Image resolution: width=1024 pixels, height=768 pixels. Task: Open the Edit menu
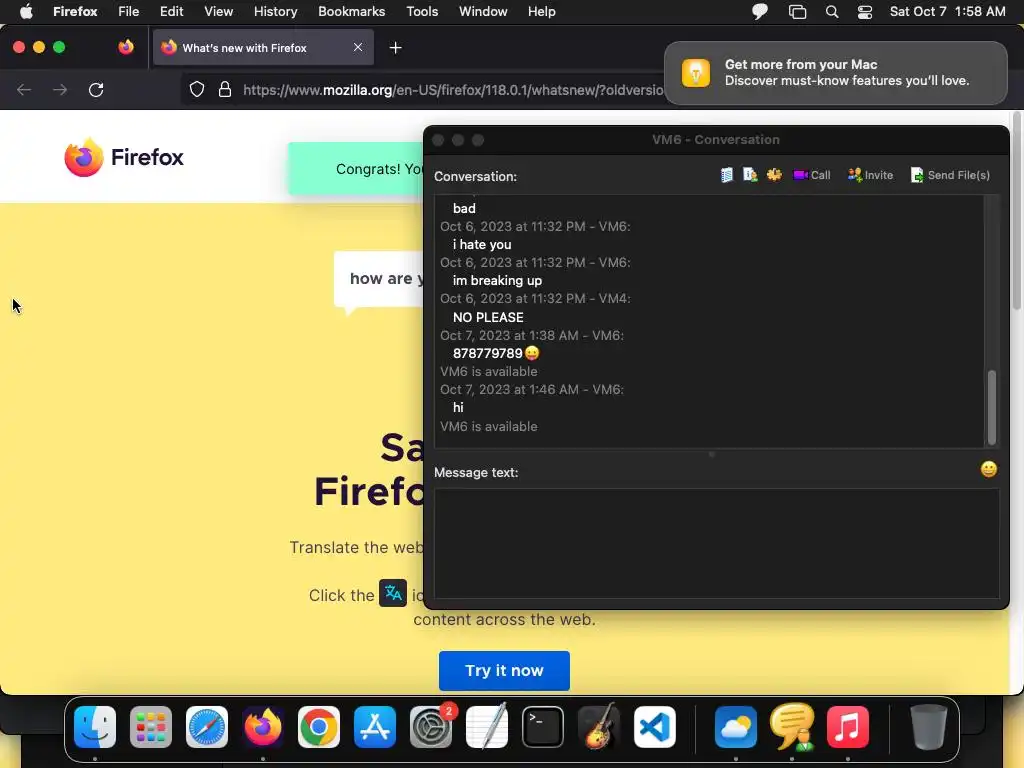172,12
